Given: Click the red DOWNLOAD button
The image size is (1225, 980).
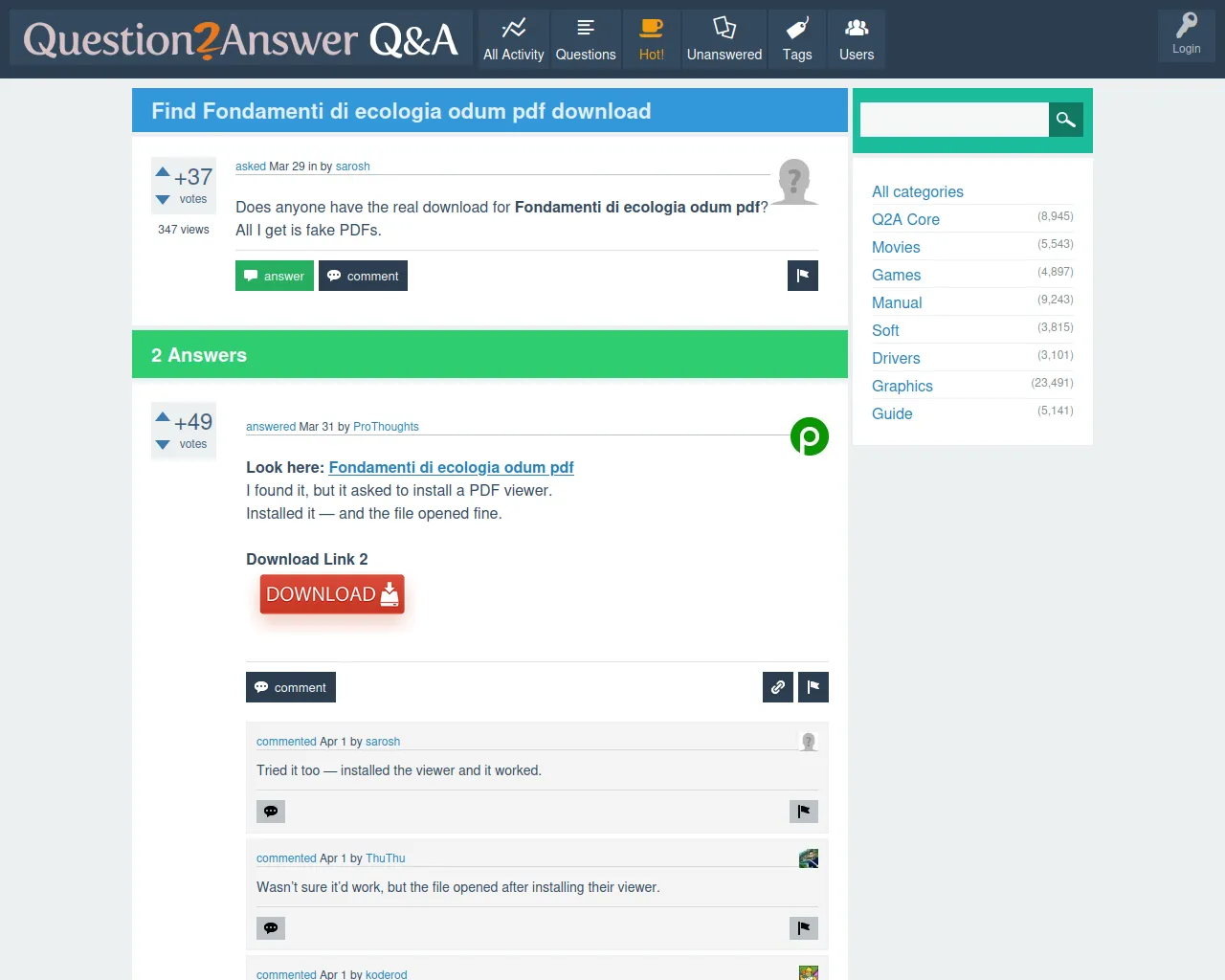Looking at the screenshot, I should click(332, 594).
